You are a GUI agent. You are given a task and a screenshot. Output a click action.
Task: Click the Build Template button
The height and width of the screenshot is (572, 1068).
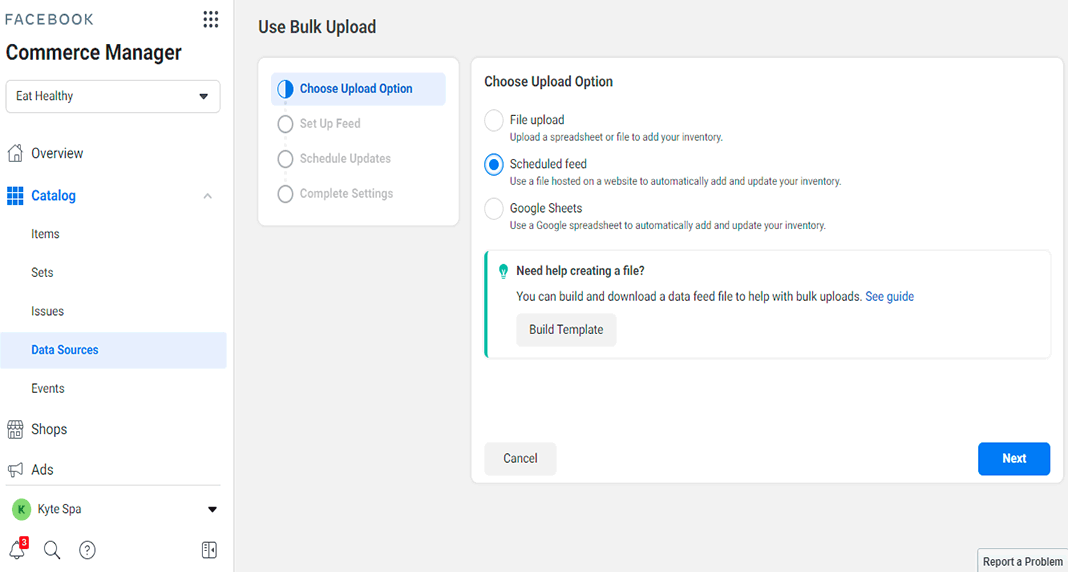pyautogui.click(x=566, y=330)
